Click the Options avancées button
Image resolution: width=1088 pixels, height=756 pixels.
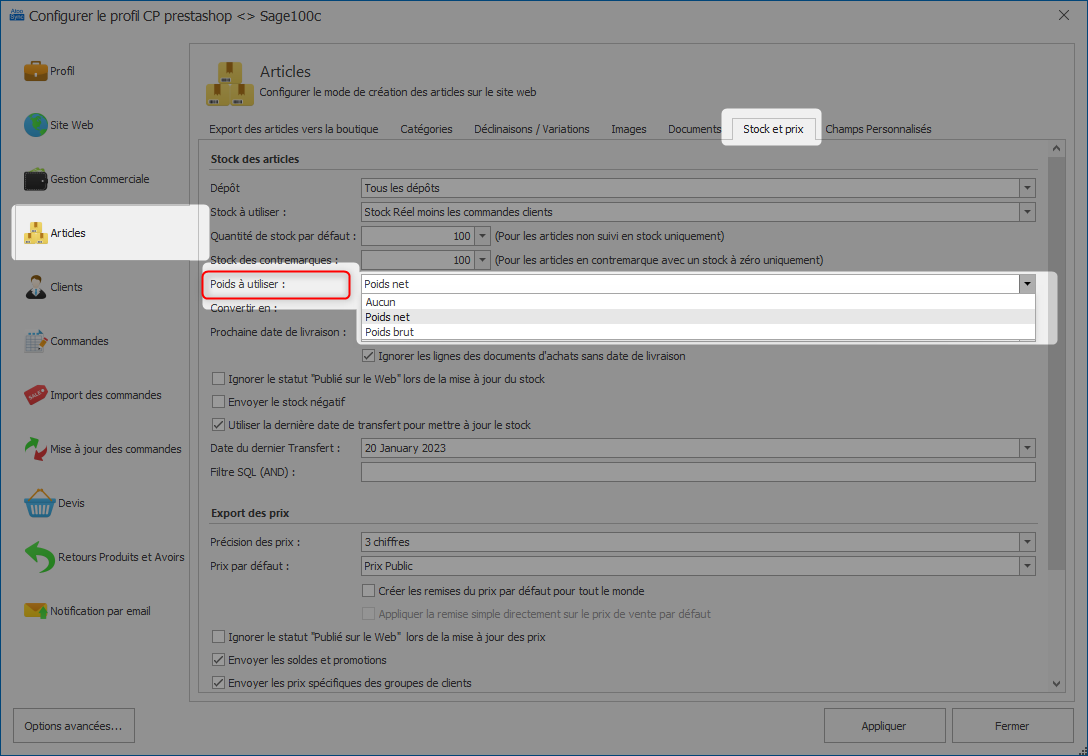coord(74,725)
